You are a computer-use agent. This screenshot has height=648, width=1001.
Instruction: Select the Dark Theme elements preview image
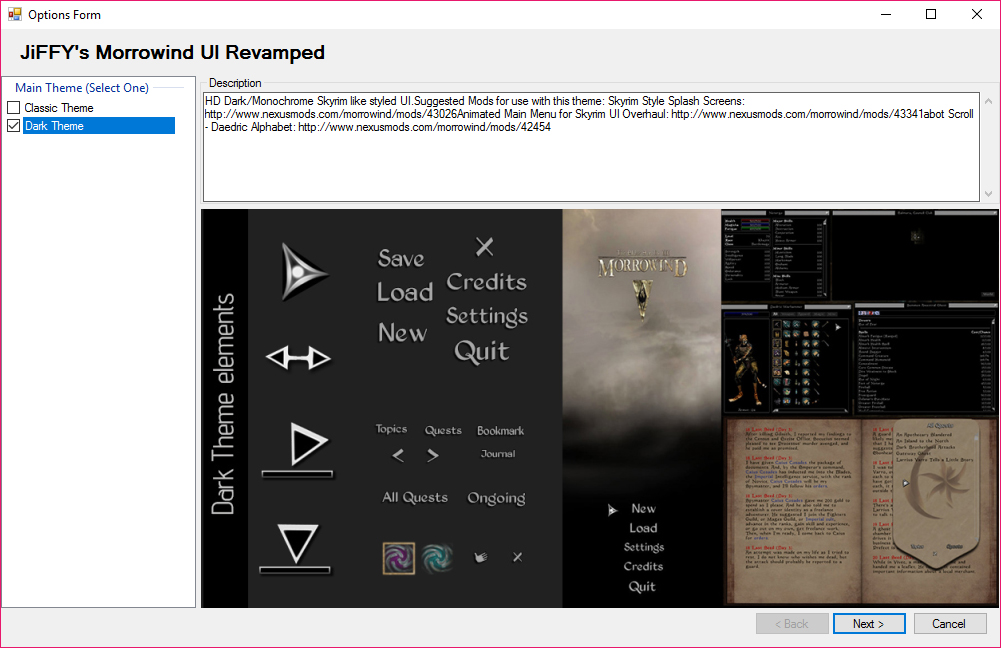(599, 408)
